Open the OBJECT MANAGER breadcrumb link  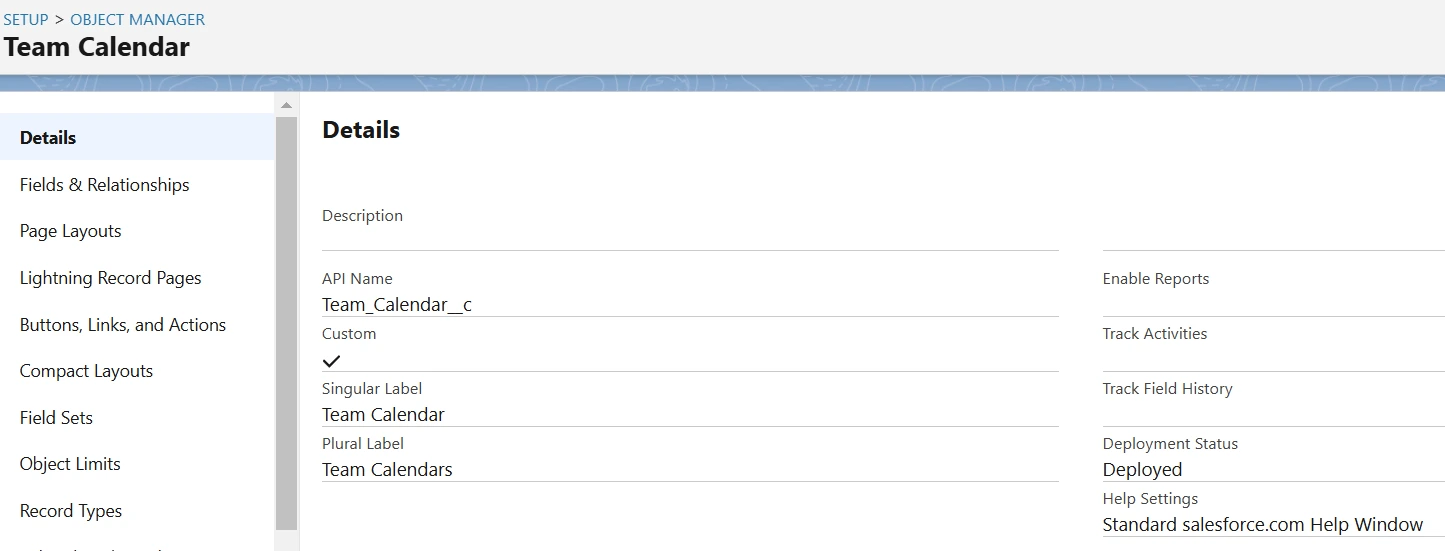click(x=137, y=19)
